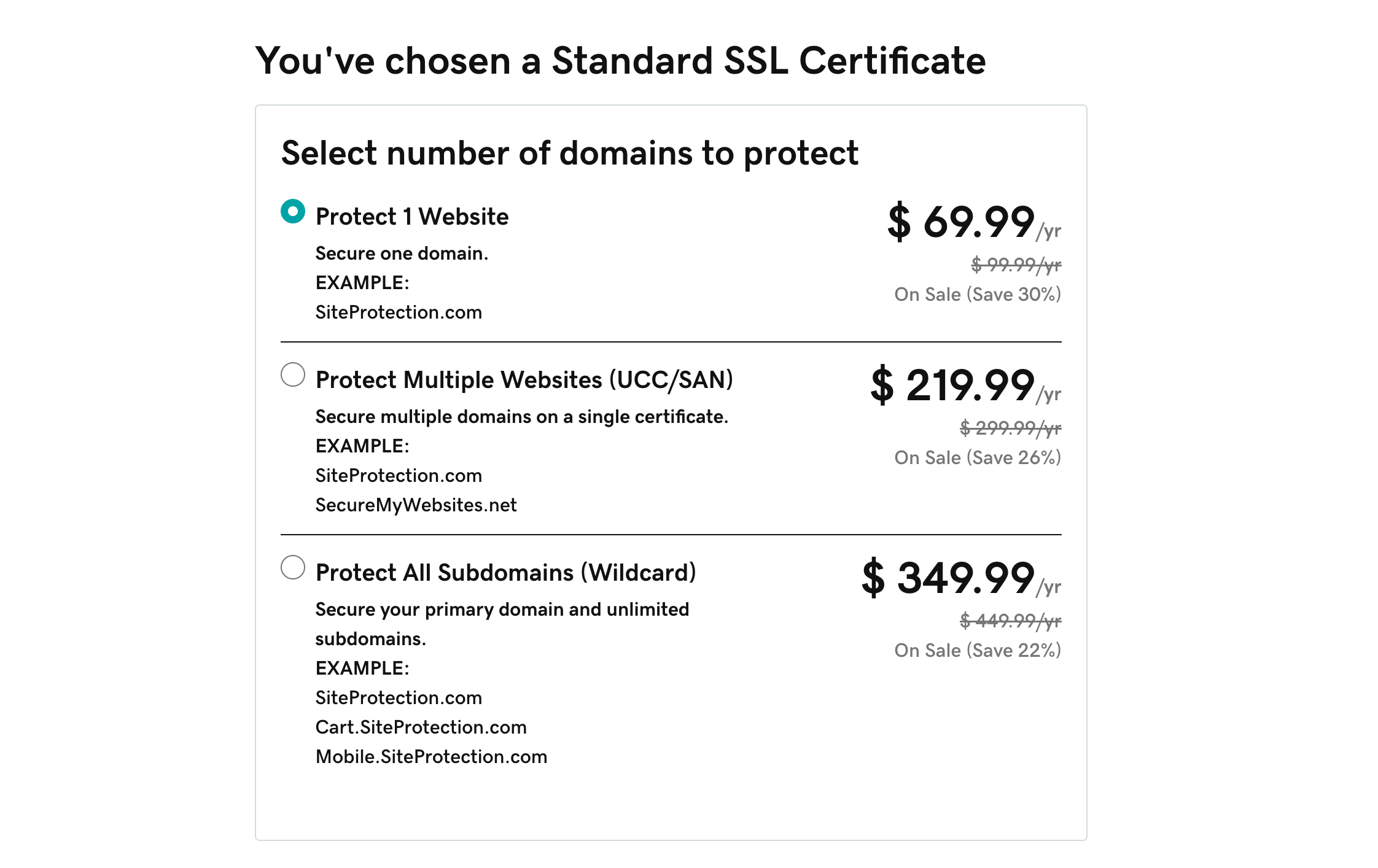This screenshot has height=868, width=1378.
Task: Click the "Protect Multiple Websites (UCC/SAN)" label
Action: coord(524,380)
